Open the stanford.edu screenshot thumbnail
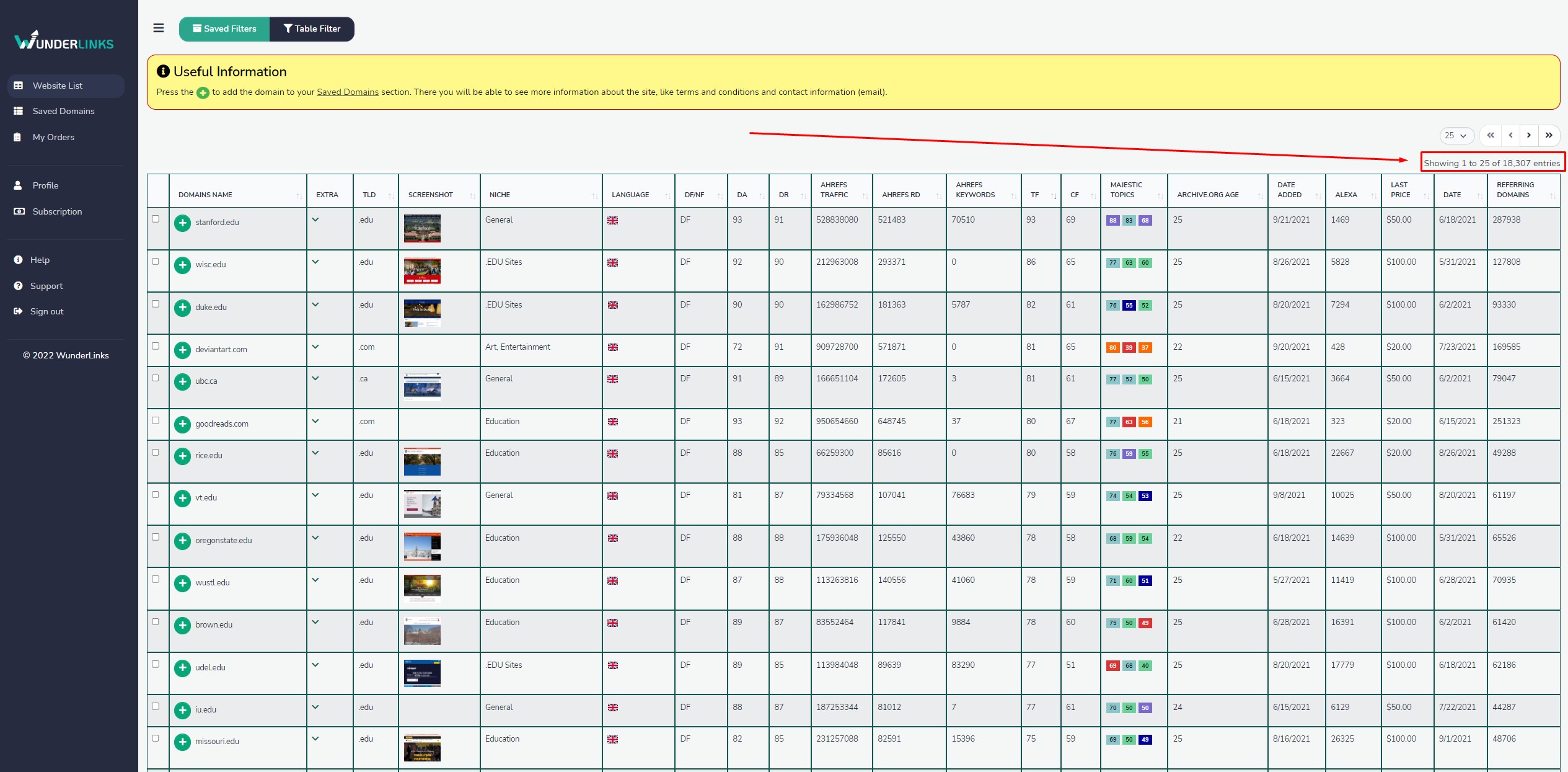This screenshot has height=772, width=1568. click(x=422, y=228)
